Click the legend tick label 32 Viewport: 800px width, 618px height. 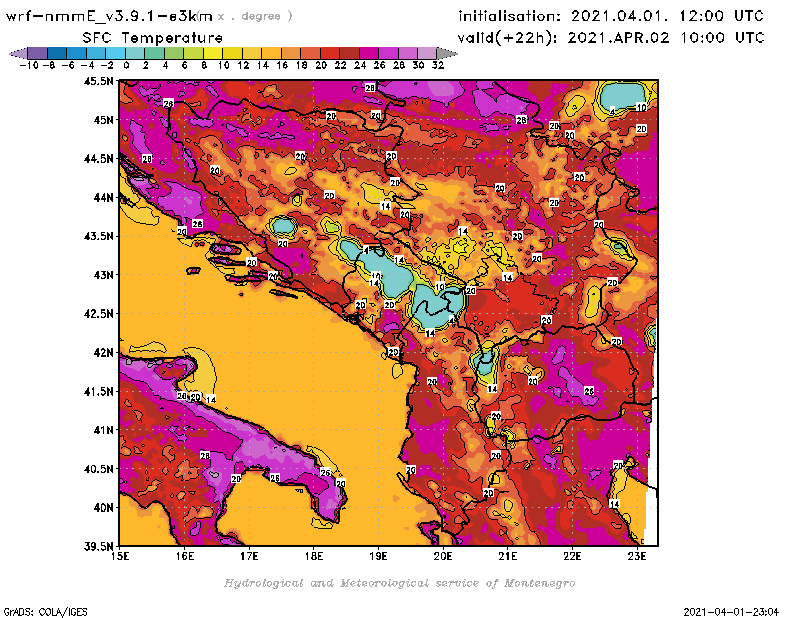click(x=438, y=65)
